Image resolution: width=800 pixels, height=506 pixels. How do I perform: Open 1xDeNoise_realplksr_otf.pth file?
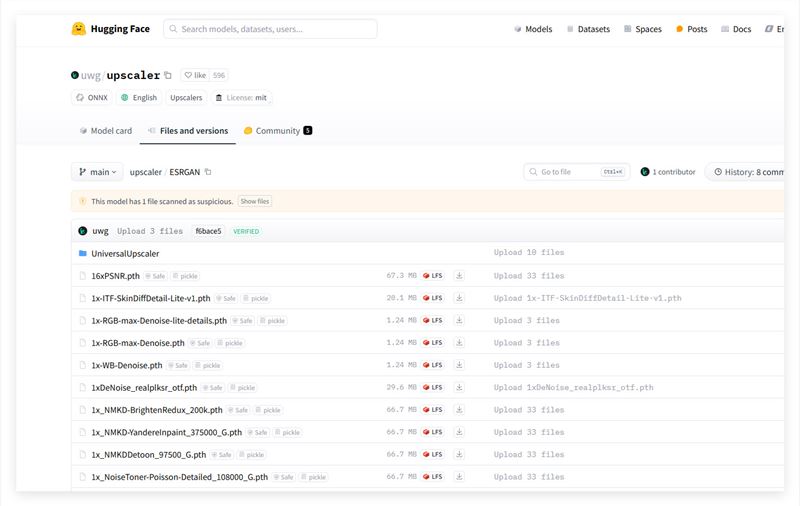[144, 388]
